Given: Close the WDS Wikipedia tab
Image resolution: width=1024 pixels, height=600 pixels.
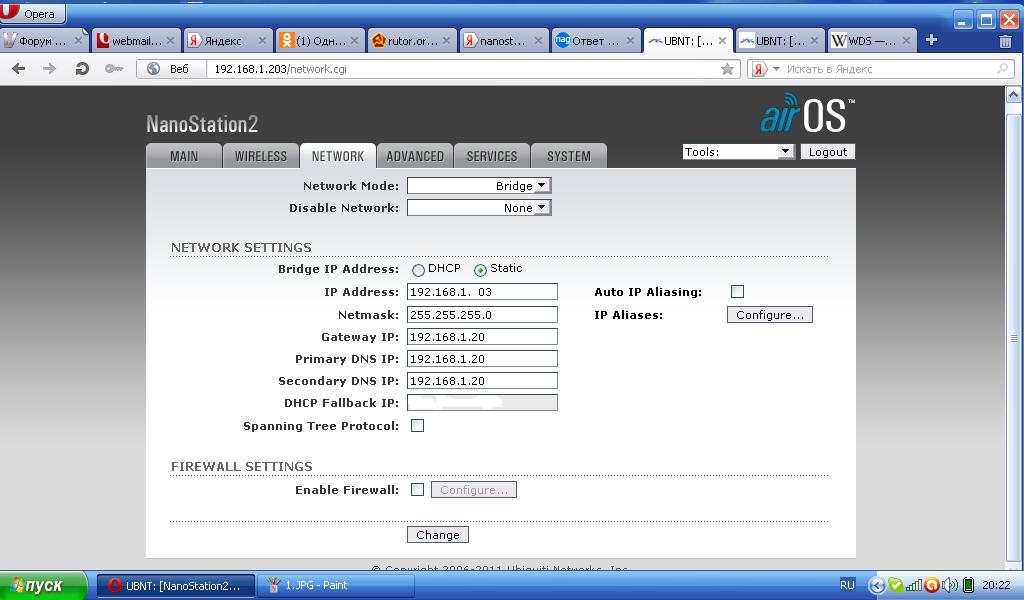Looking at the screenshot, I should coord(906,40).
